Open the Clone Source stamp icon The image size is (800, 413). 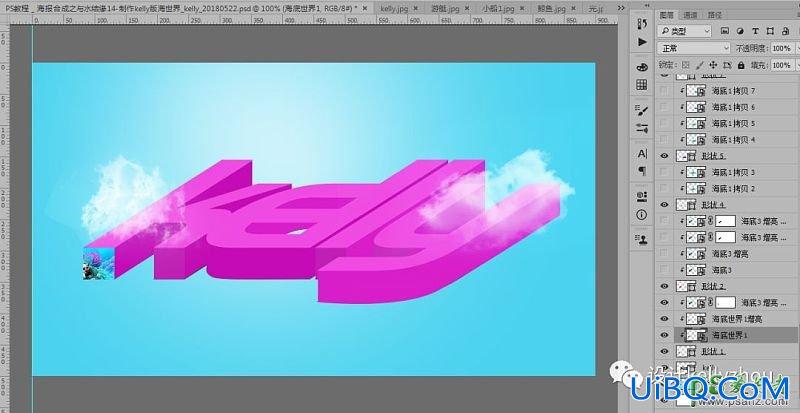[x=642, y=239]
